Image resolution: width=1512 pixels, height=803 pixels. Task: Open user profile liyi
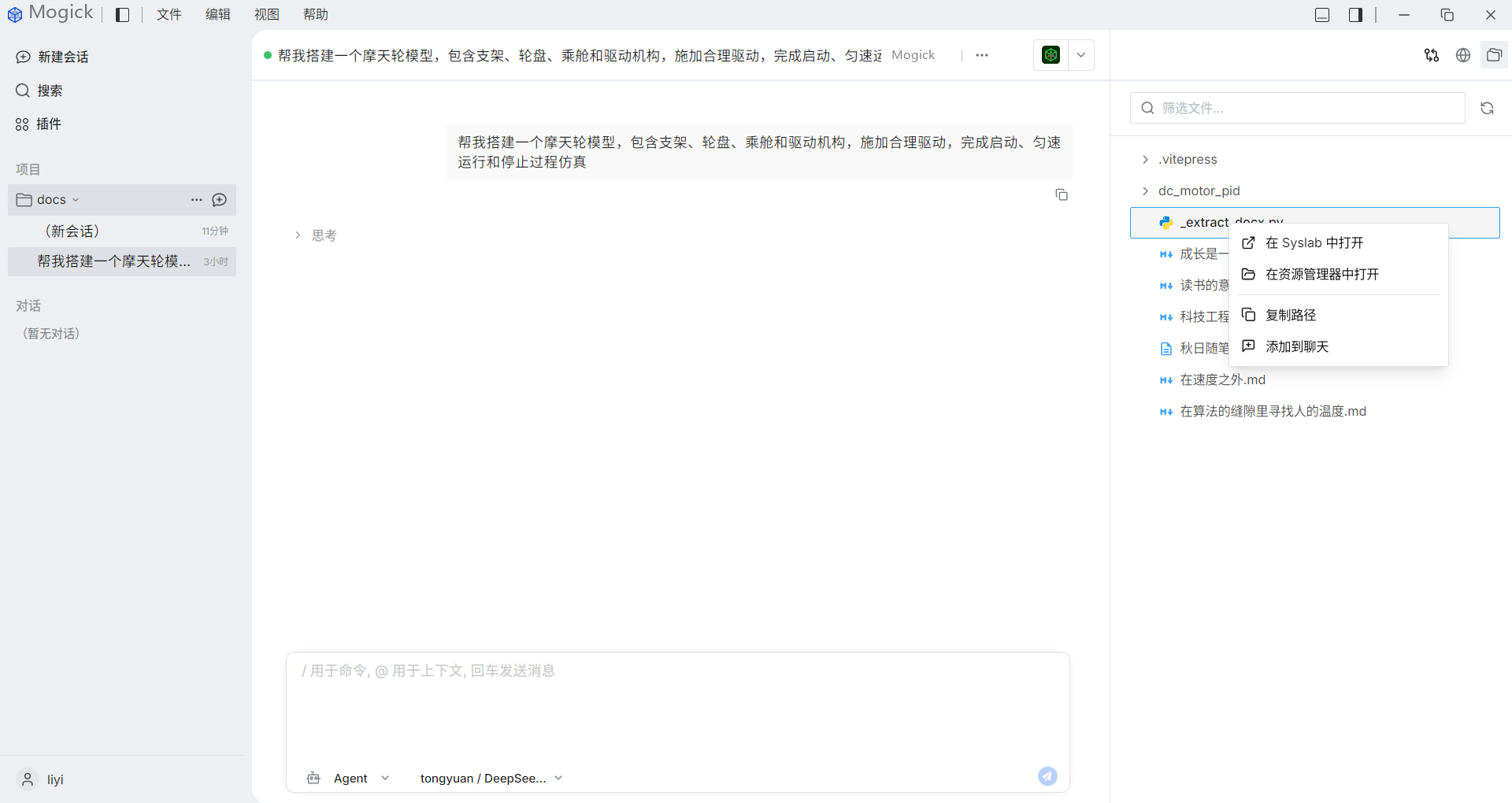(x=41, y=779)
